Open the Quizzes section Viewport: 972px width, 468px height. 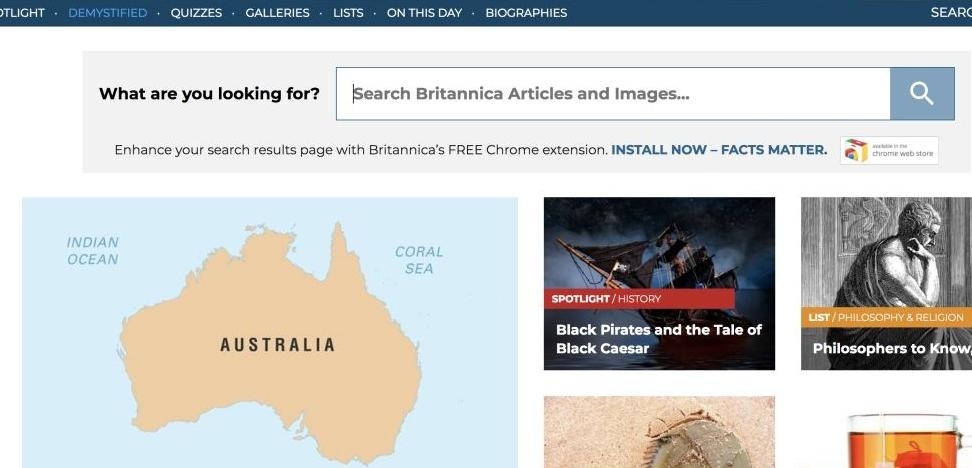[x=196, y=12]
